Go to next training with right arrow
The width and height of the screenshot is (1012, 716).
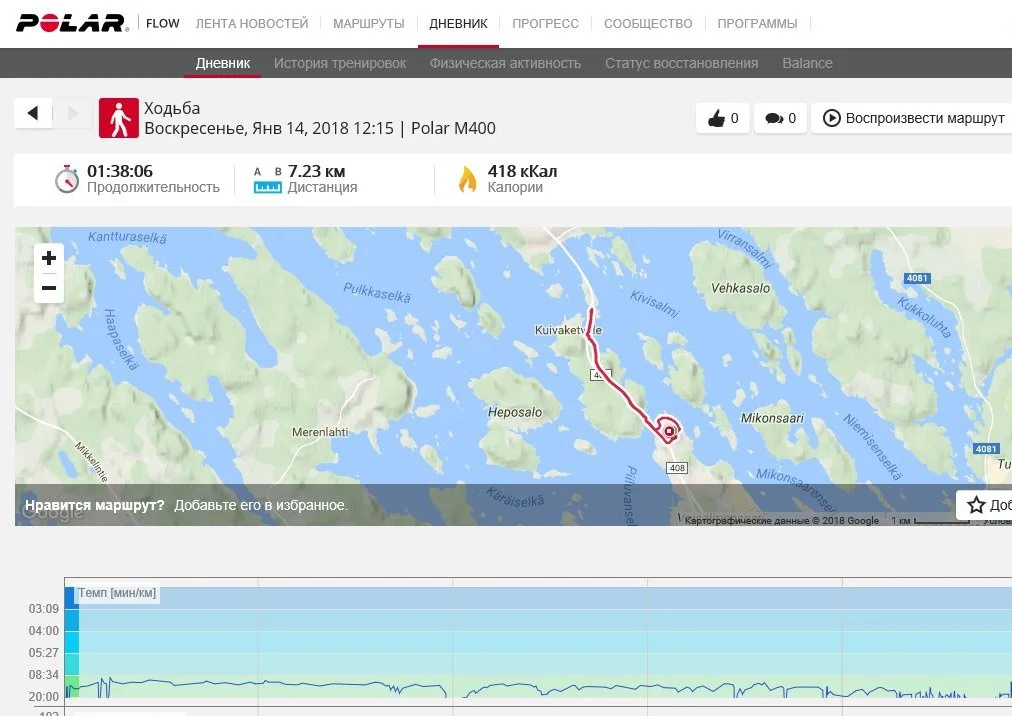pos(72,114)
